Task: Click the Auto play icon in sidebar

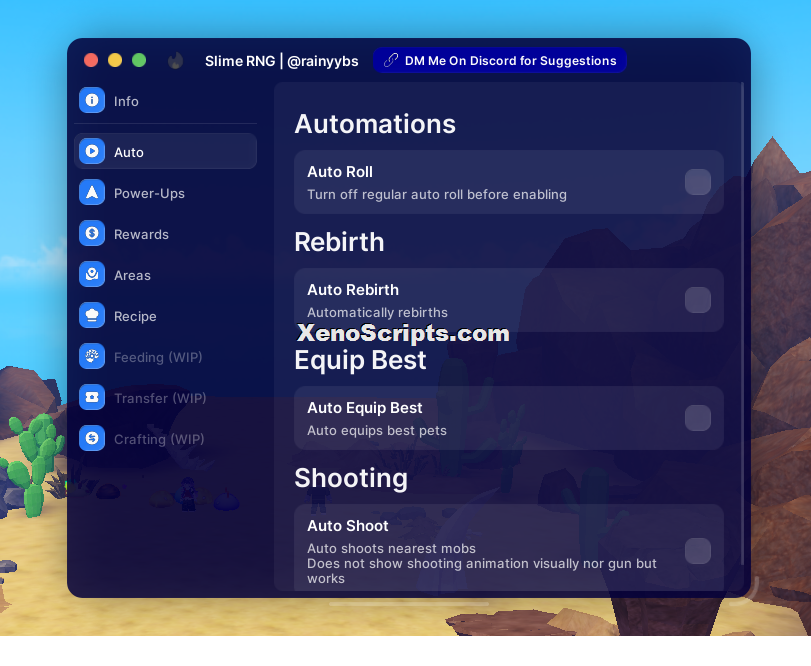Action: point(92,151)
